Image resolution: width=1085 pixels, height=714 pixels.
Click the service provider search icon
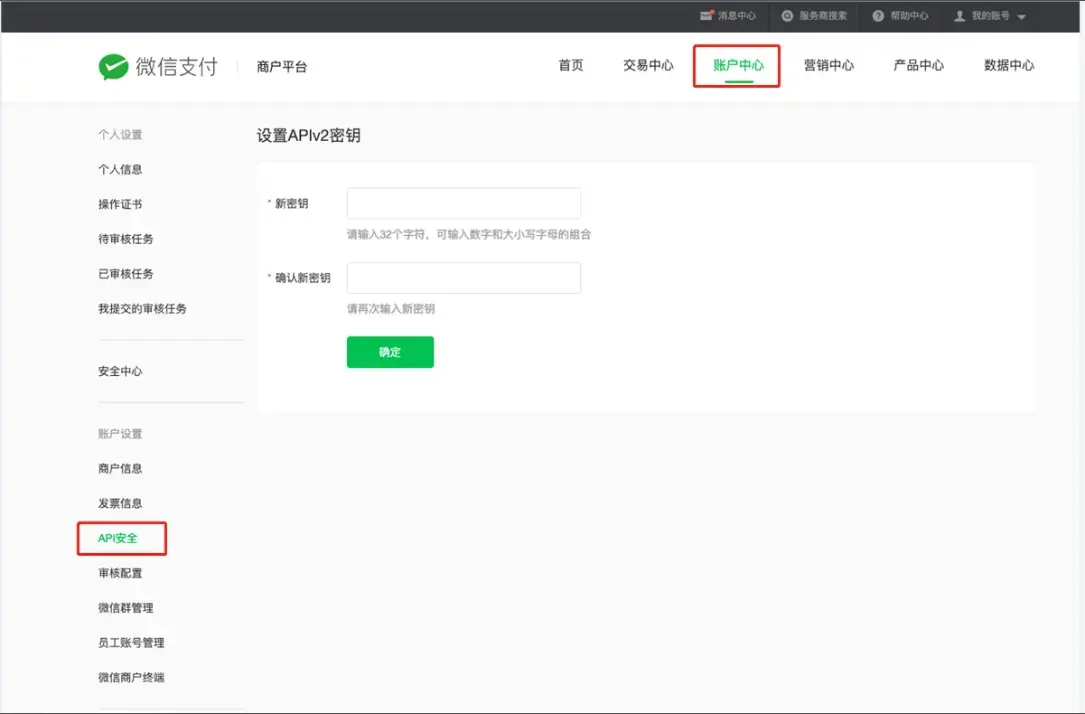point(788,16)
